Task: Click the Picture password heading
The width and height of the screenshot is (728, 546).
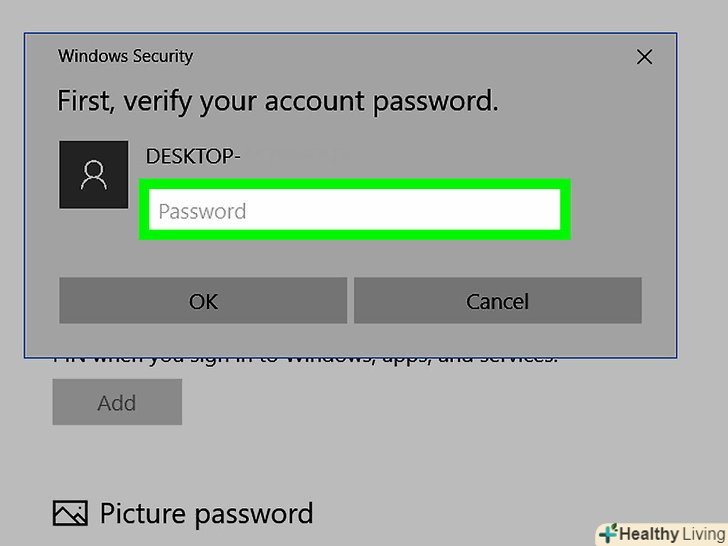Action: point(206,514)
